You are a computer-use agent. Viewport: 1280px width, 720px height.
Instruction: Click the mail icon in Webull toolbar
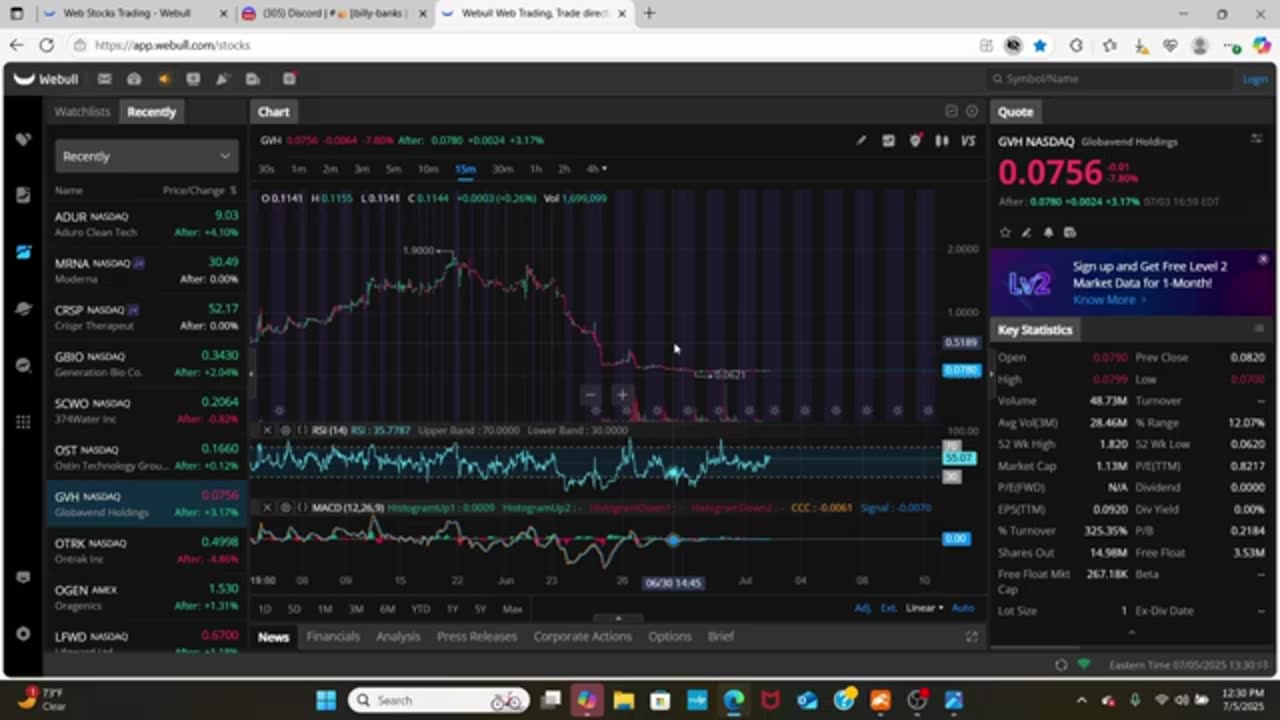tap(104, 79)
